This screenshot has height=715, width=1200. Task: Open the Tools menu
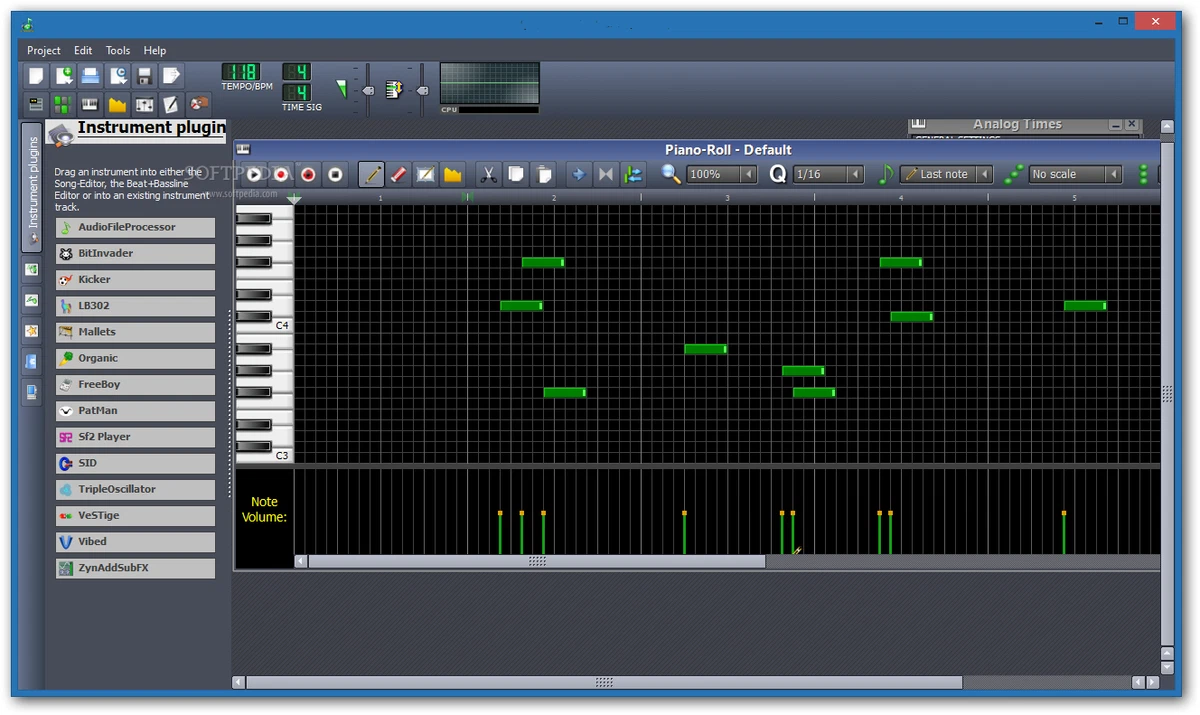tap(118, 50)
